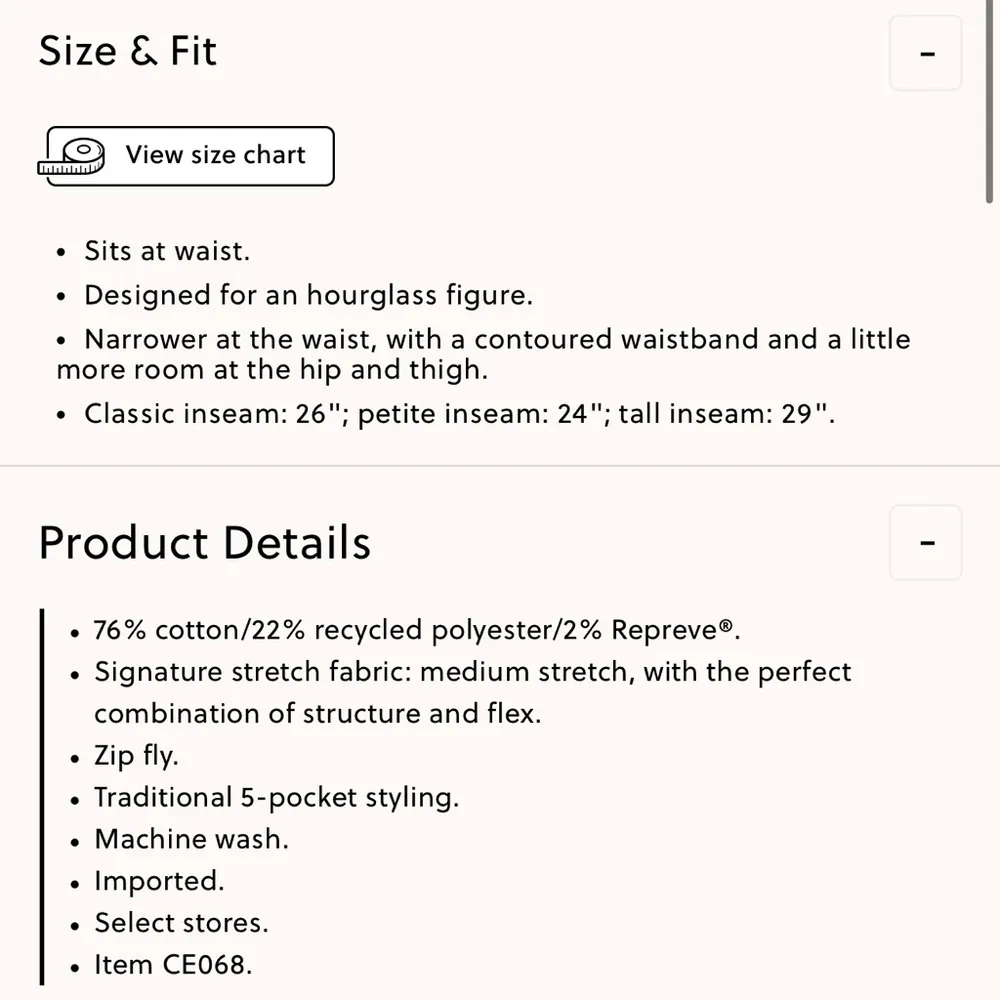Click the Select stores bullet item
This screenshot has height=1000, width=1000.
[181, 922]
